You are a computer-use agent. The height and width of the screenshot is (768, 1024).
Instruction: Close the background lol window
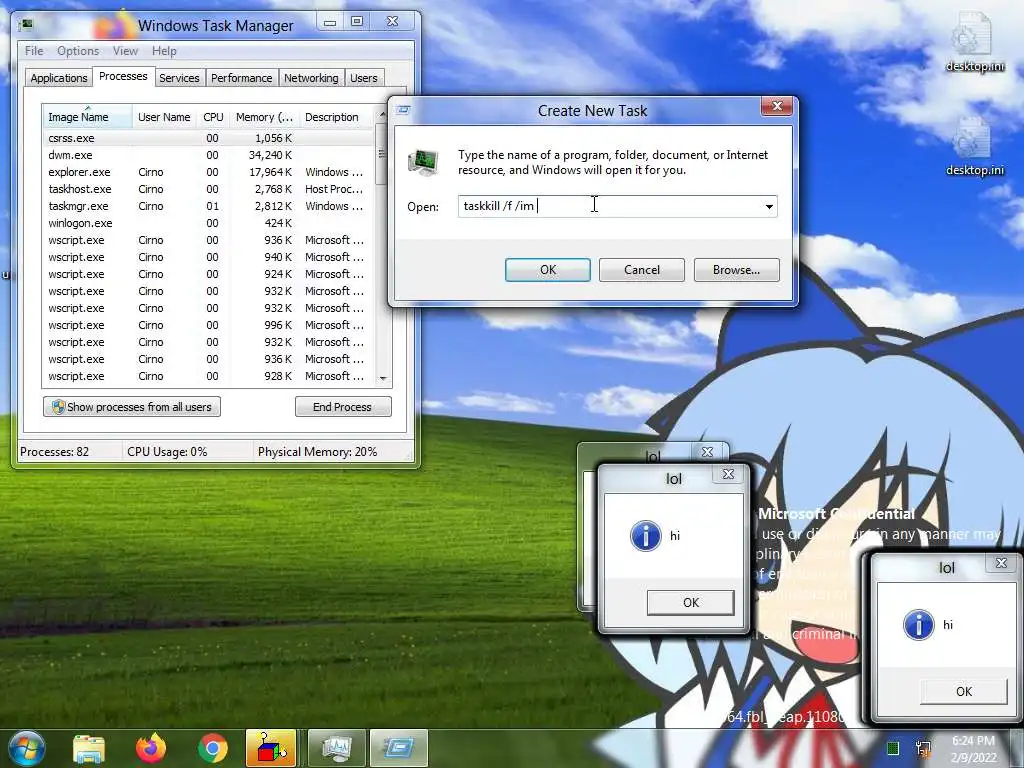[x=707, y=452]
